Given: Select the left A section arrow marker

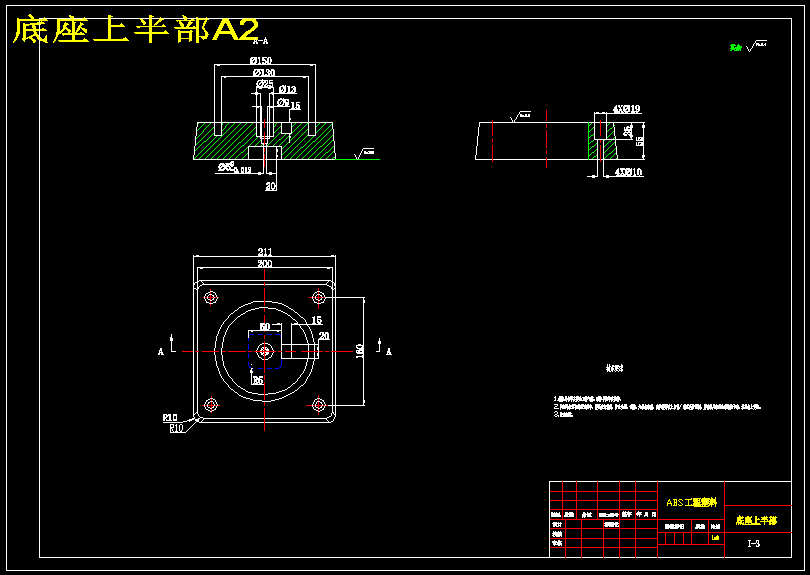Looking at the screenshot, I should tap(166, 346).
